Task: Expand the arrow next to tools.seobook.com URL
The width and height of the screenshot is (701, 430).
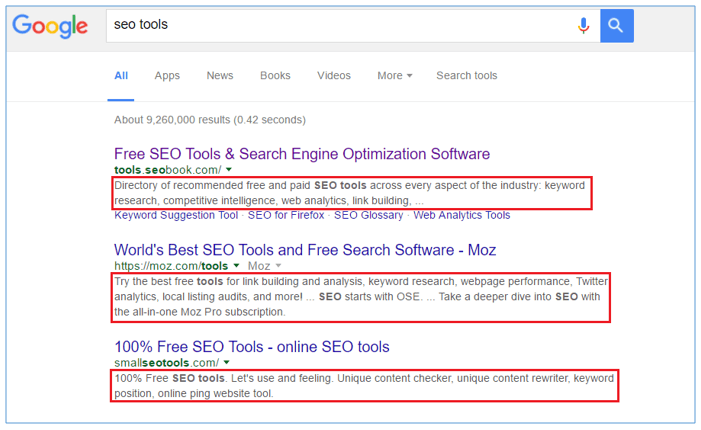Action: click(x=229, y=171)
